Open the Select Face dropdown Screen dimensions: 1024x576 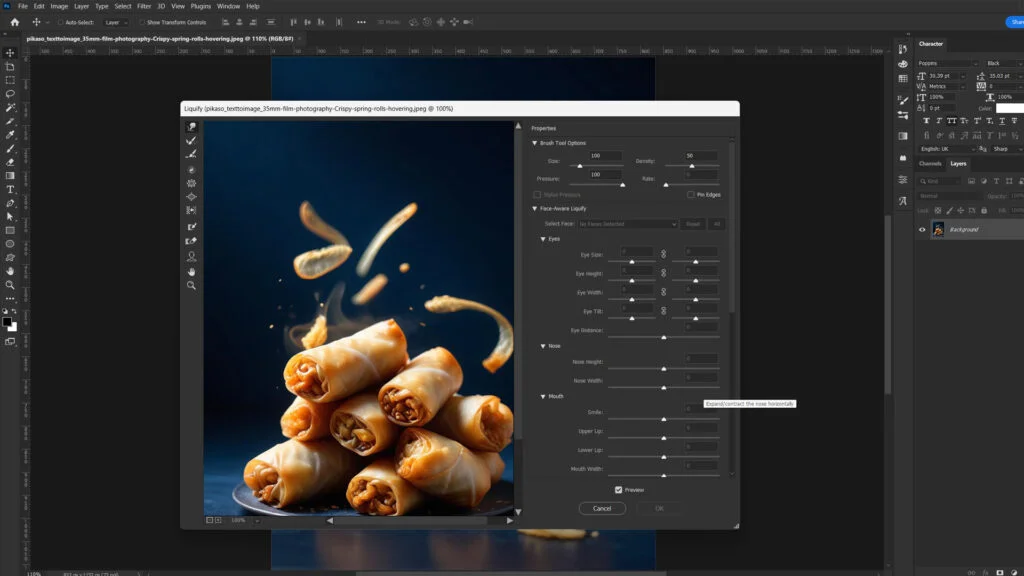click(x=627, y=224)
